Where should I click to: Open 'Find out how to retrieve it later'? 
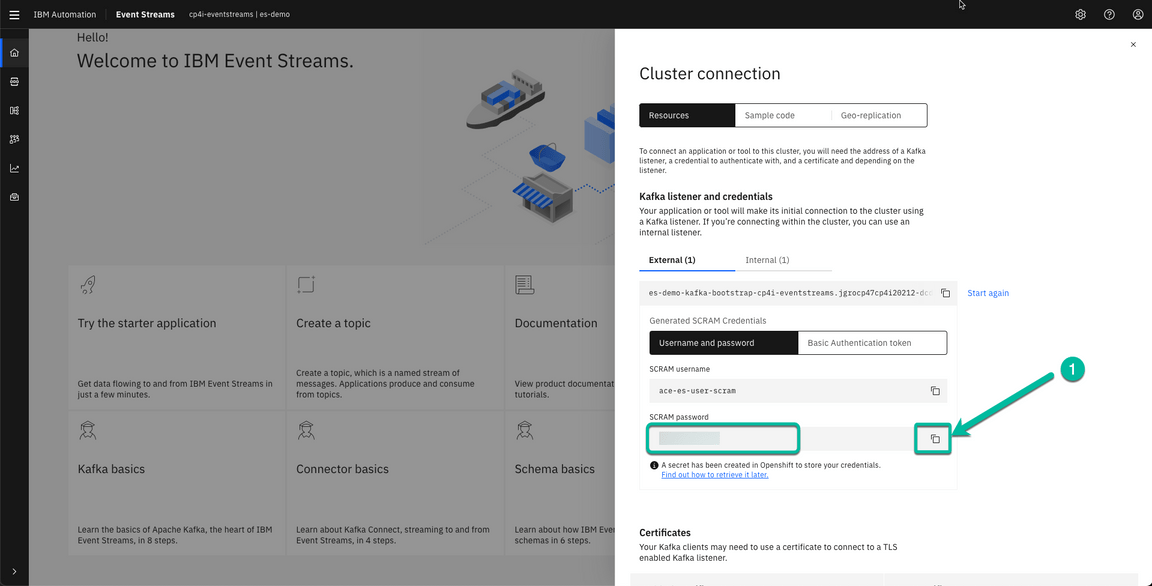click(x=714, y=474)
